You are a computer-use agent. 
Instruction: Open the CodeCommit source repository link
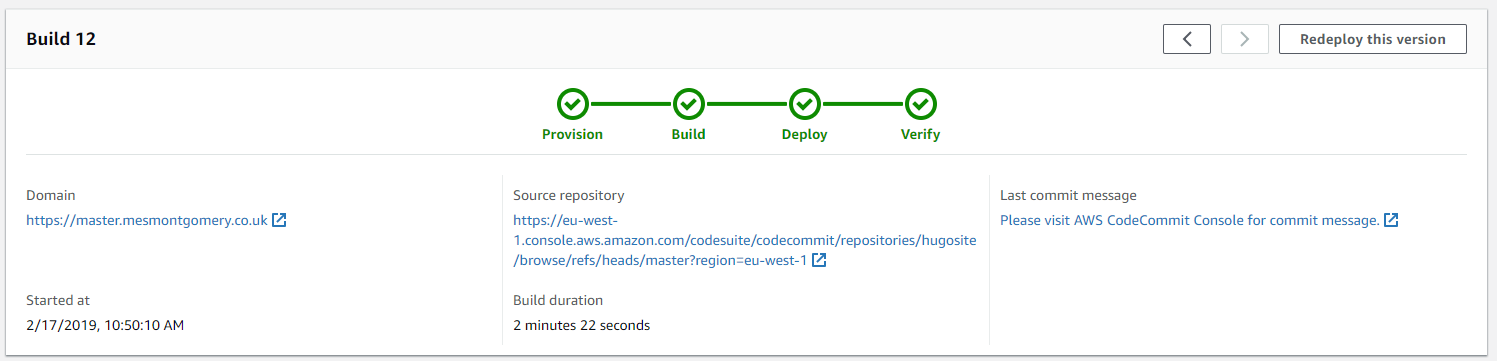click(x=744, y=240)
